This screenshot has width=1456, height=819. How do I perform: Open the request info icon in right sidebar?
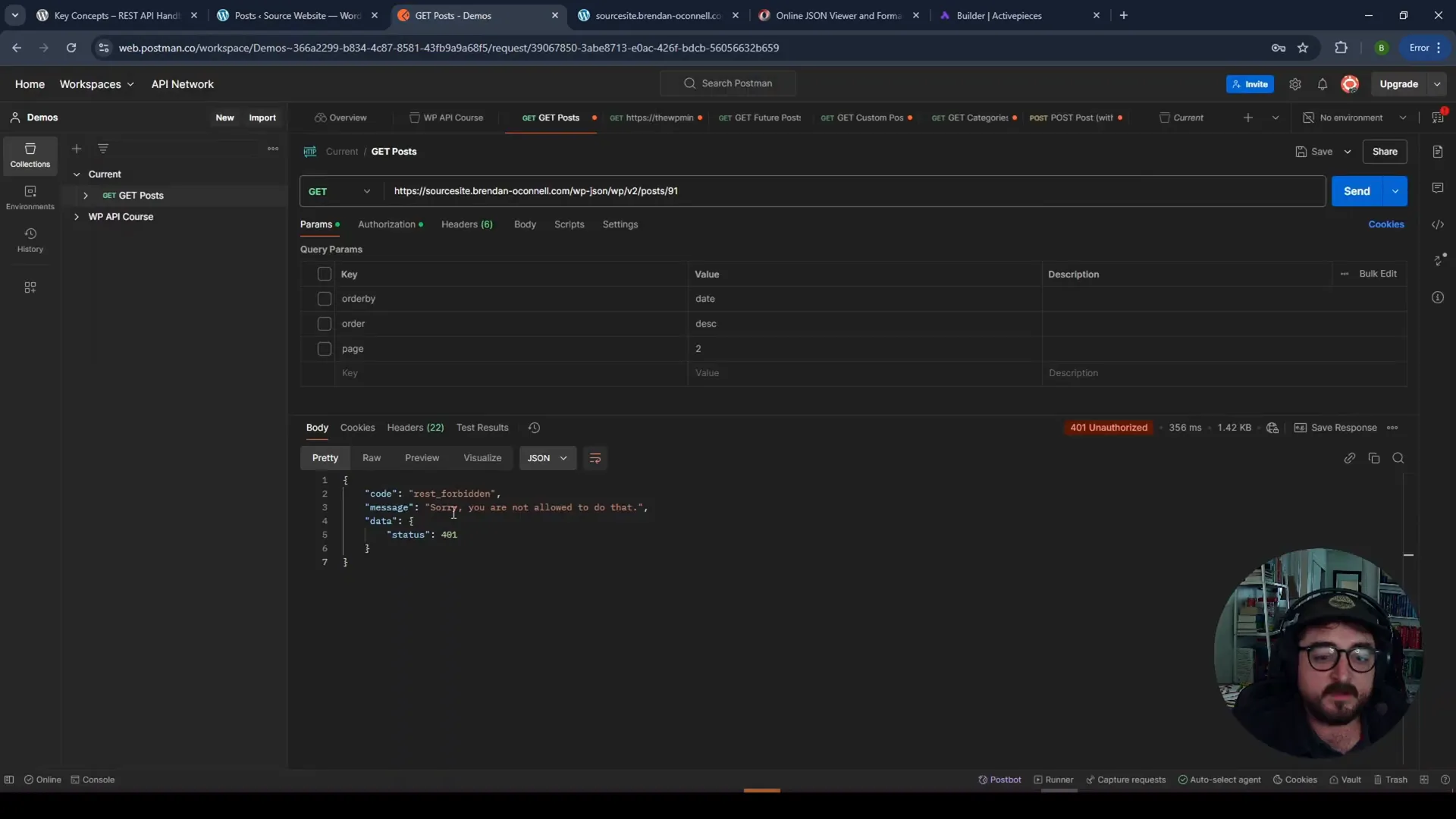click(x=1438, y=297)
